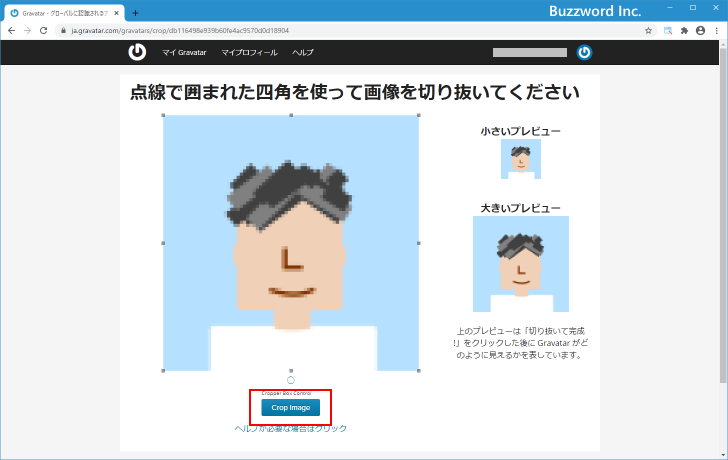The height and width of the screenshot is (460, 728).
Task: Click the top-center crop handle
Action: (x=291, y=115)
